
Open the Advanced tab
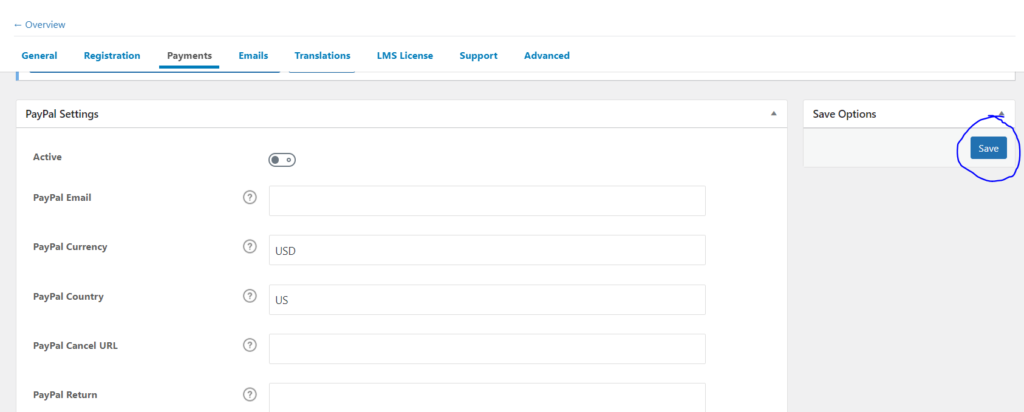click(x=547, y=55)
